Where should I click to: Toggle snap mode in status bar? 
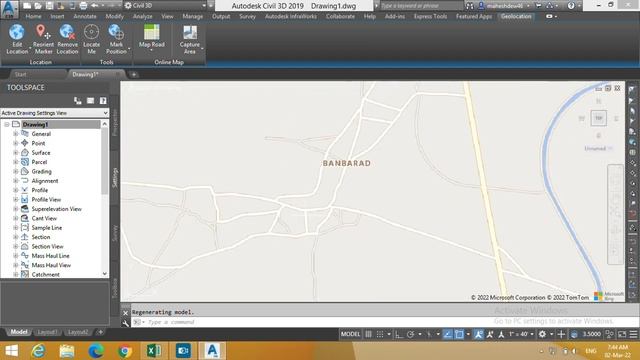[x=380, y=334]
